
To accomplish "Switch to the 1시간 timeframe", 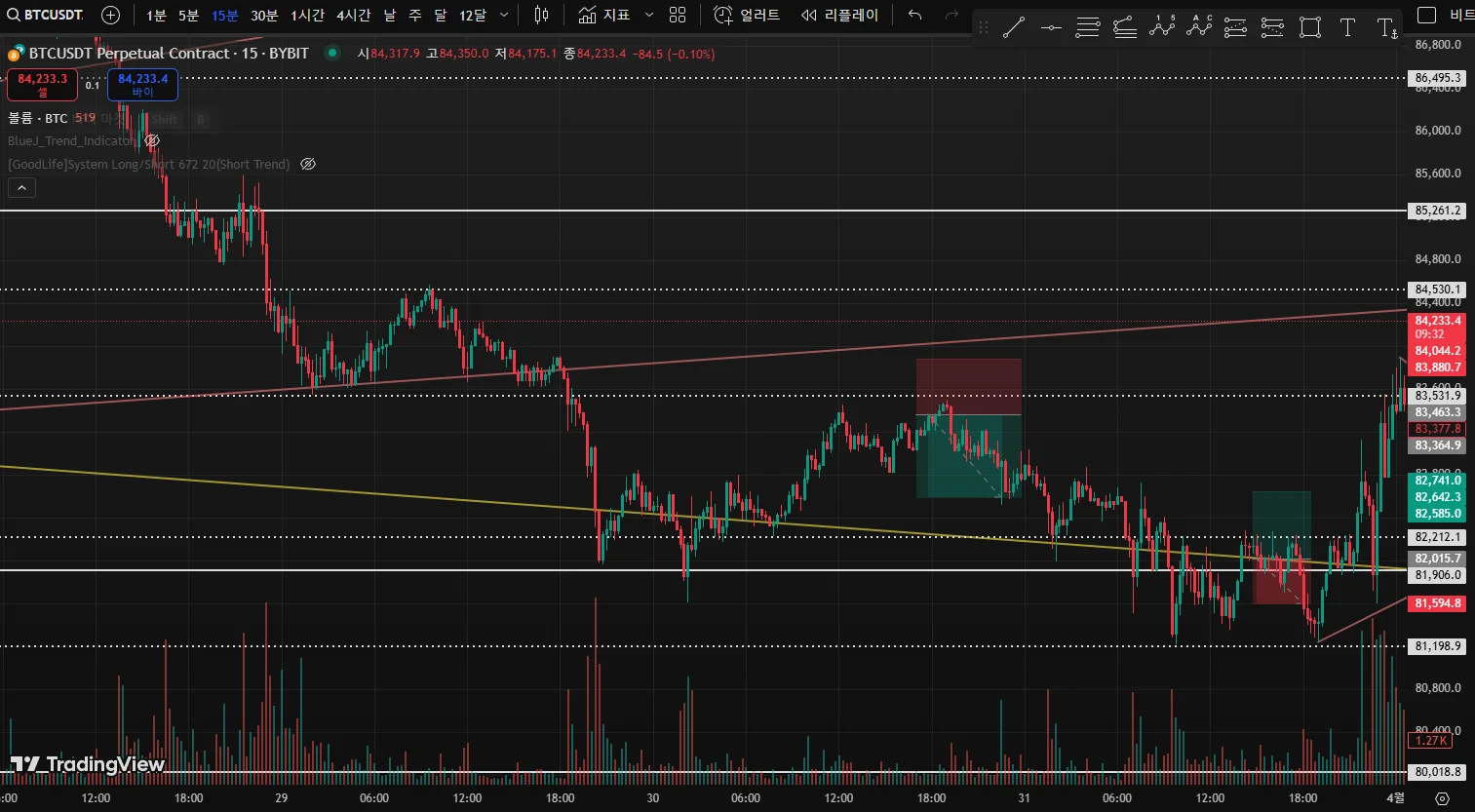I will 307,16.
